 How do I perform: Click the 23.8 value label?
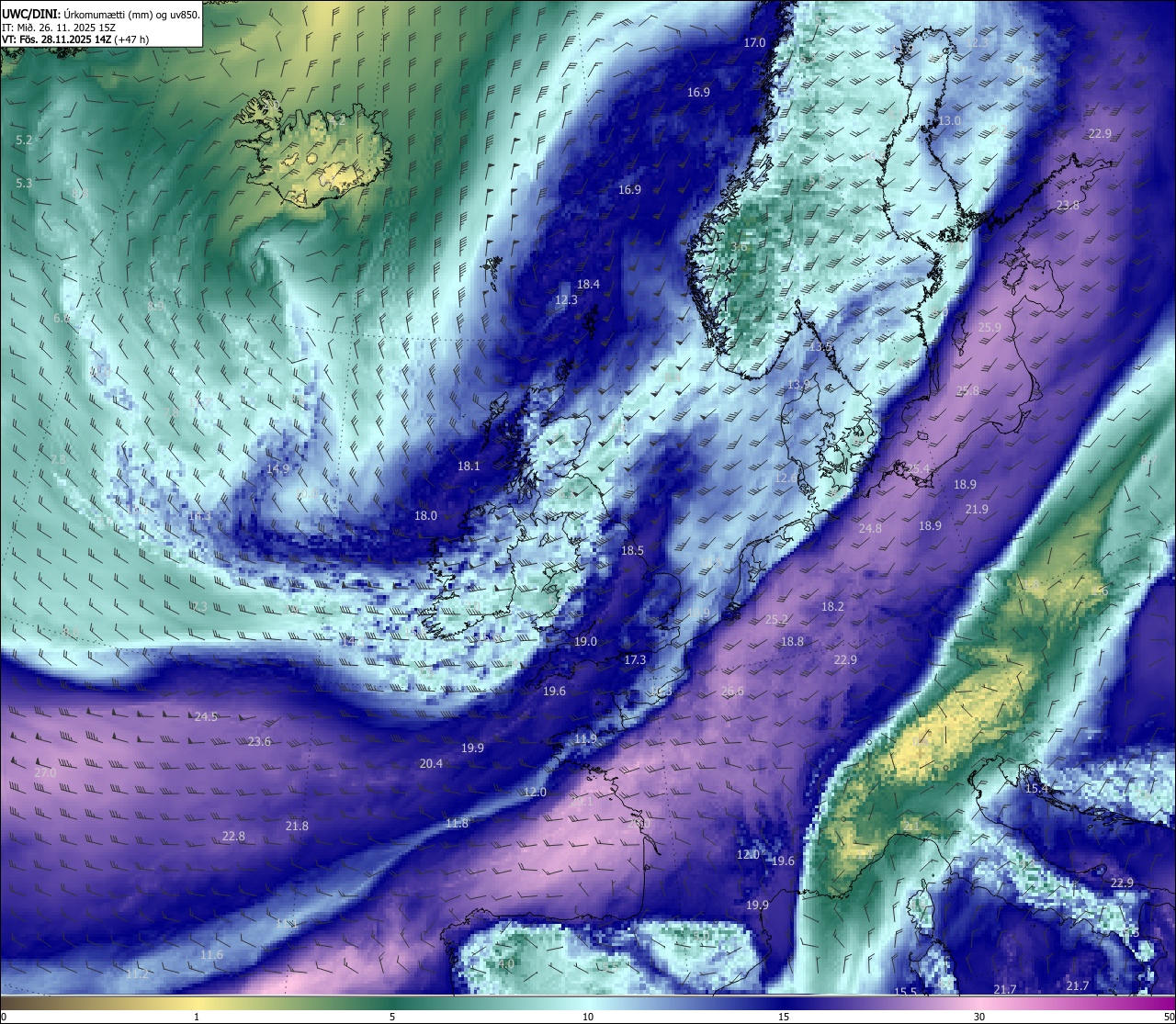pyautogui.click(x=1068, y=205)
